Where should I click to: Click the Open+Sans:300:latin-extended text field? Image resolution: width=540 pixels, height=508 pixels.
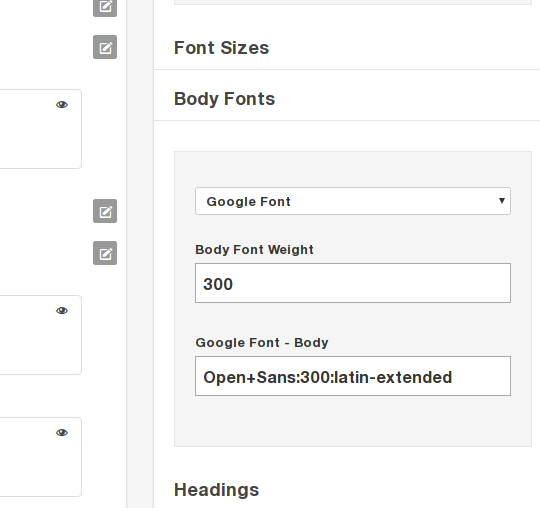point(353,376)
